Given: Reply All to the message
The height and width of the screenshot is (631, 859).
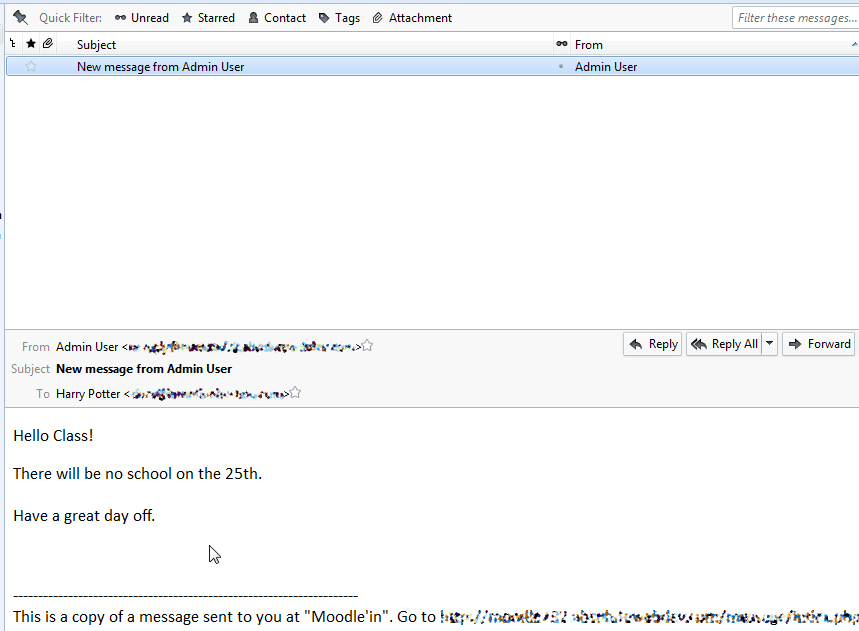Looking at the screenshot, I should [x=724, y=344].
